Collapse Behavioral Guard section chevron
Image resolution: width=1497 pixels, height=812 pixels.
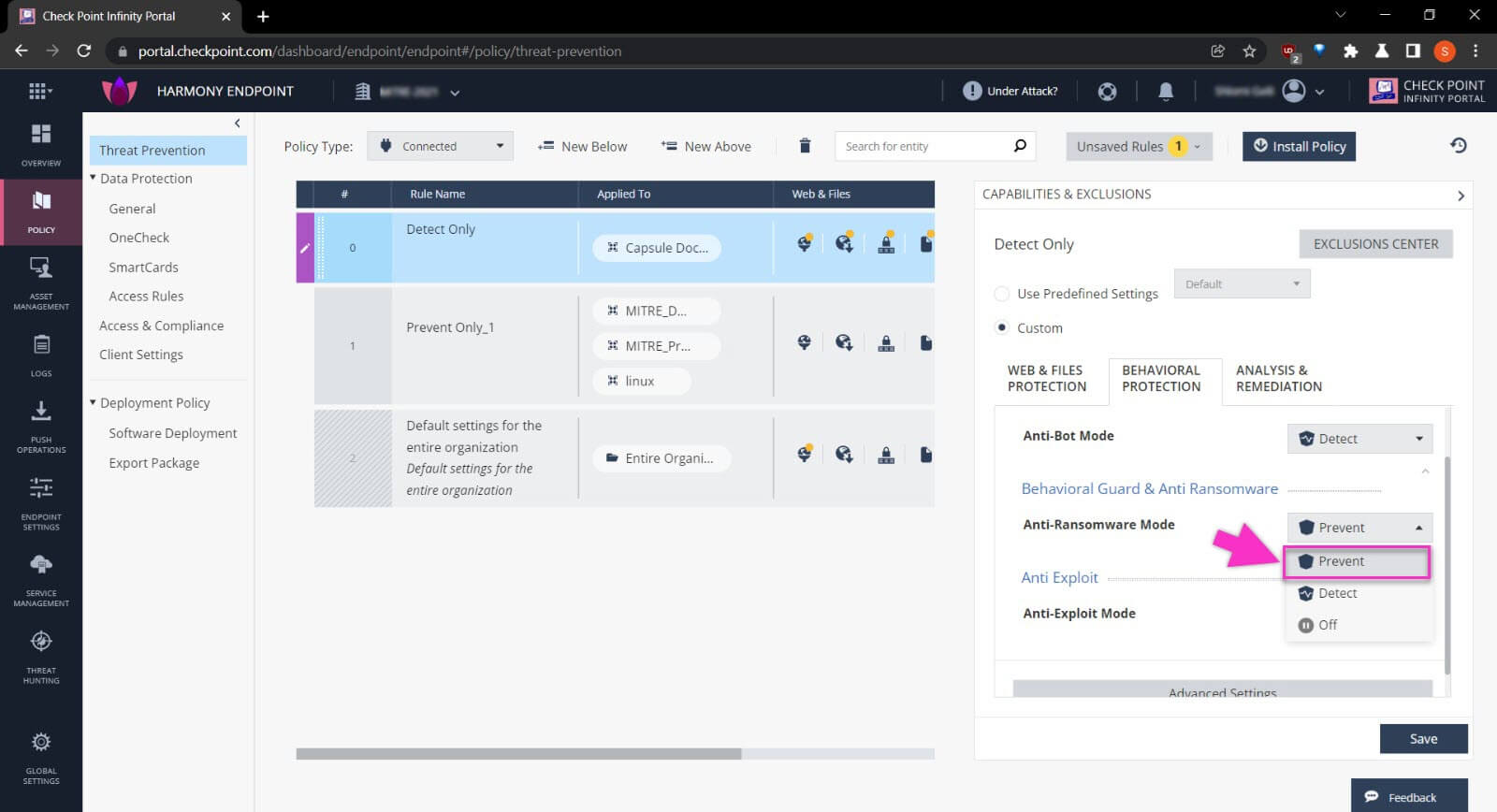1425,471
